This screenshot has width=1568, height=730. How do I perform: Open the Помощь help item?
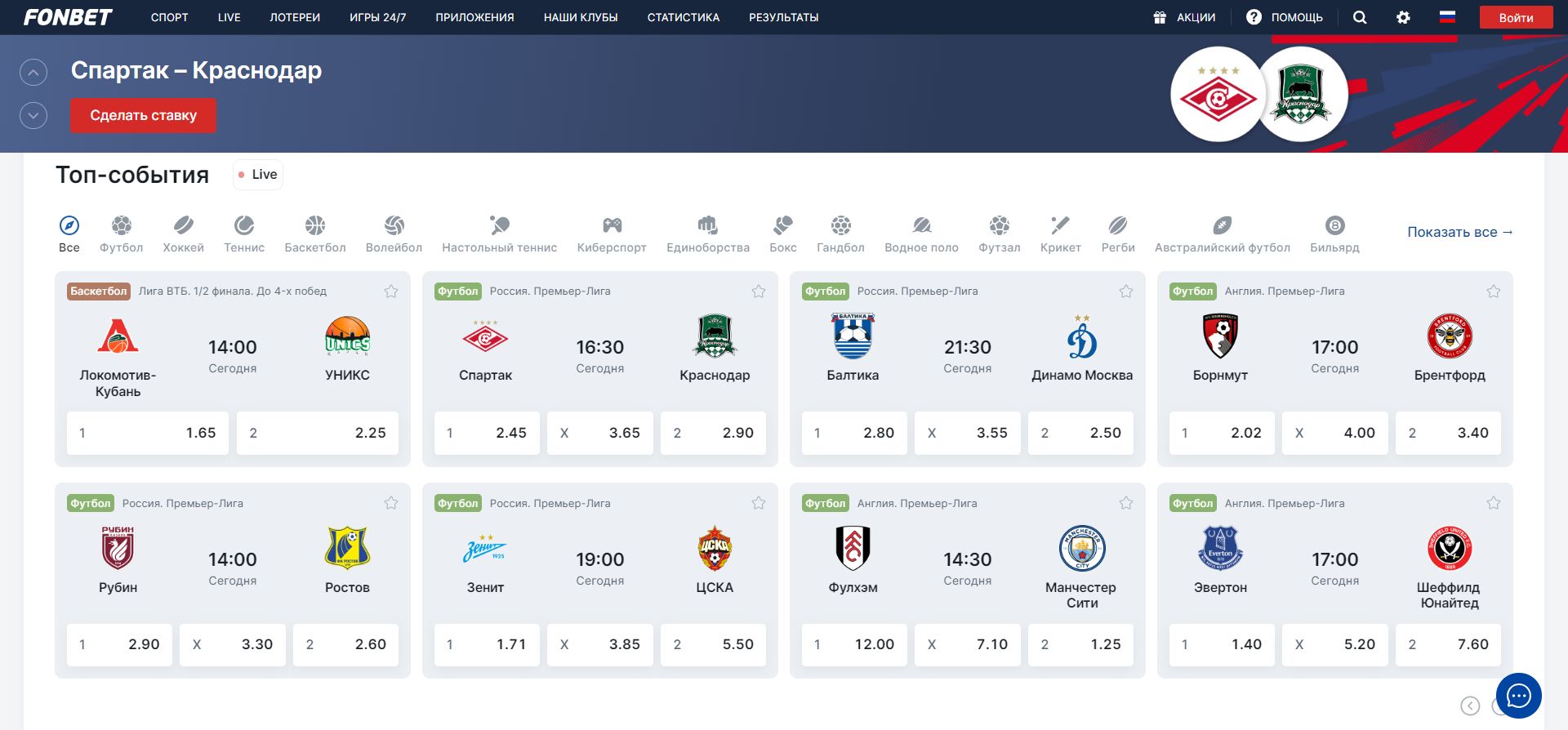click(1285, 17)
